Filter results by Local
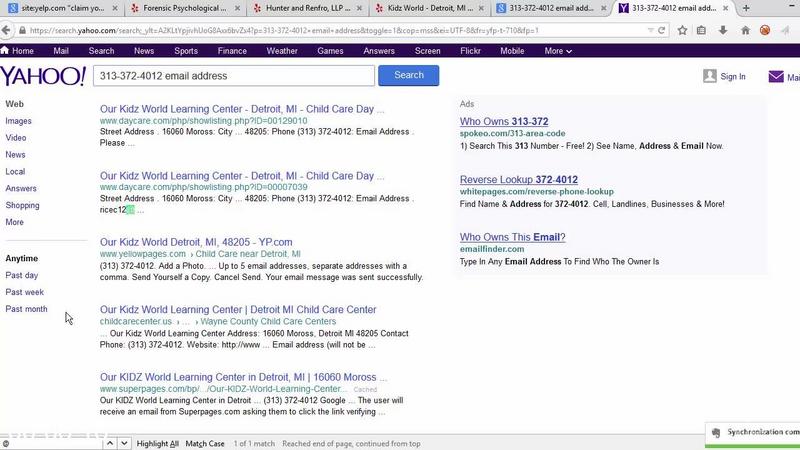The image size is (800, 450). [x=15, y=171]
